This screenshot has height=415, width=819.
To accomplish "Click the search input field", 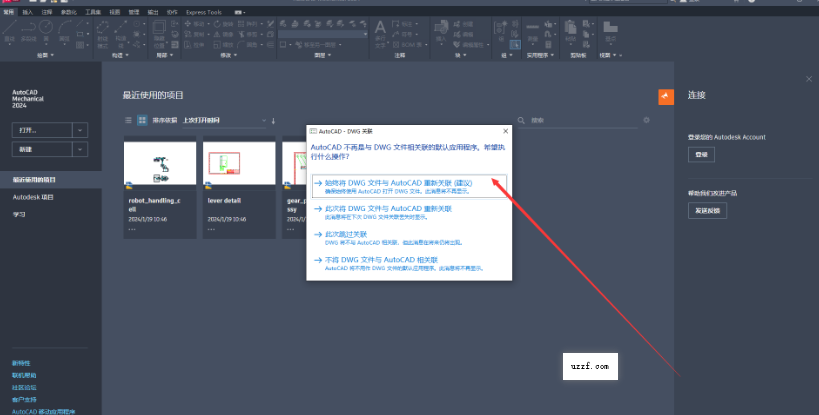I will pos(580,120).
